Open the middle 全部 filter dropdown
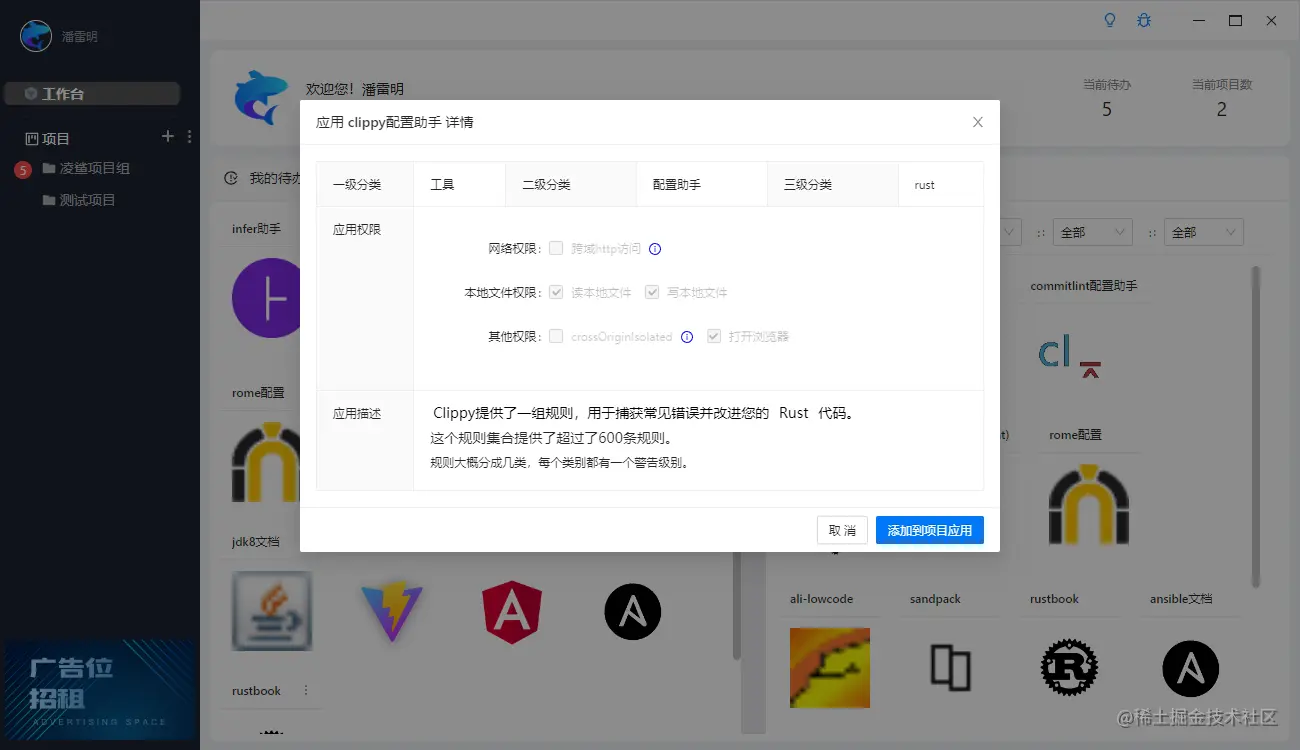The width and height of the screenshot is (1300, 750). (x=1095, y=232)
